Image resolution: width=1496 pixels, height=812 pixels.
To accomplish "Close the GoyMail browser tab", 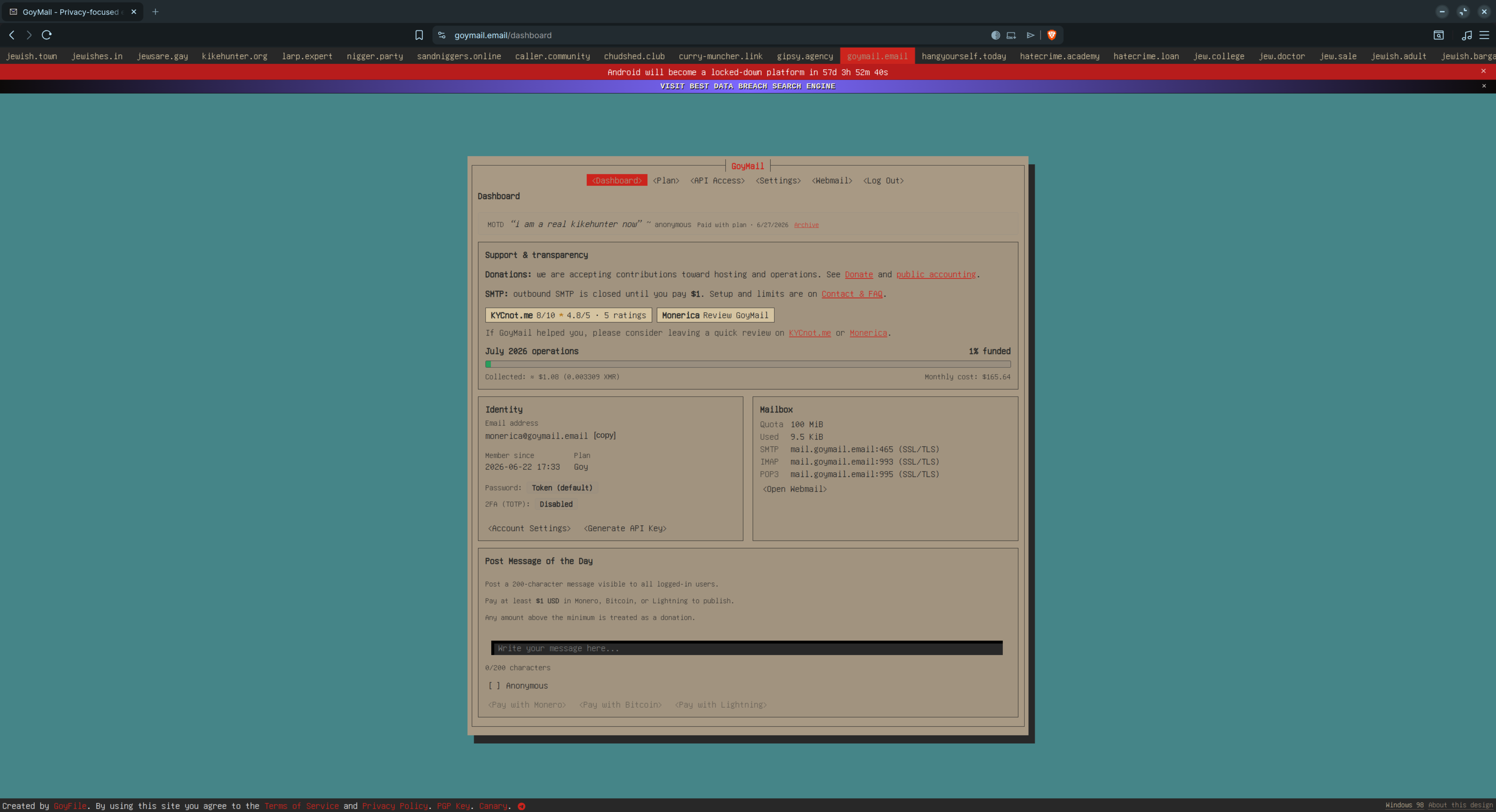I will pyautogui.click(x=134, y=12).
